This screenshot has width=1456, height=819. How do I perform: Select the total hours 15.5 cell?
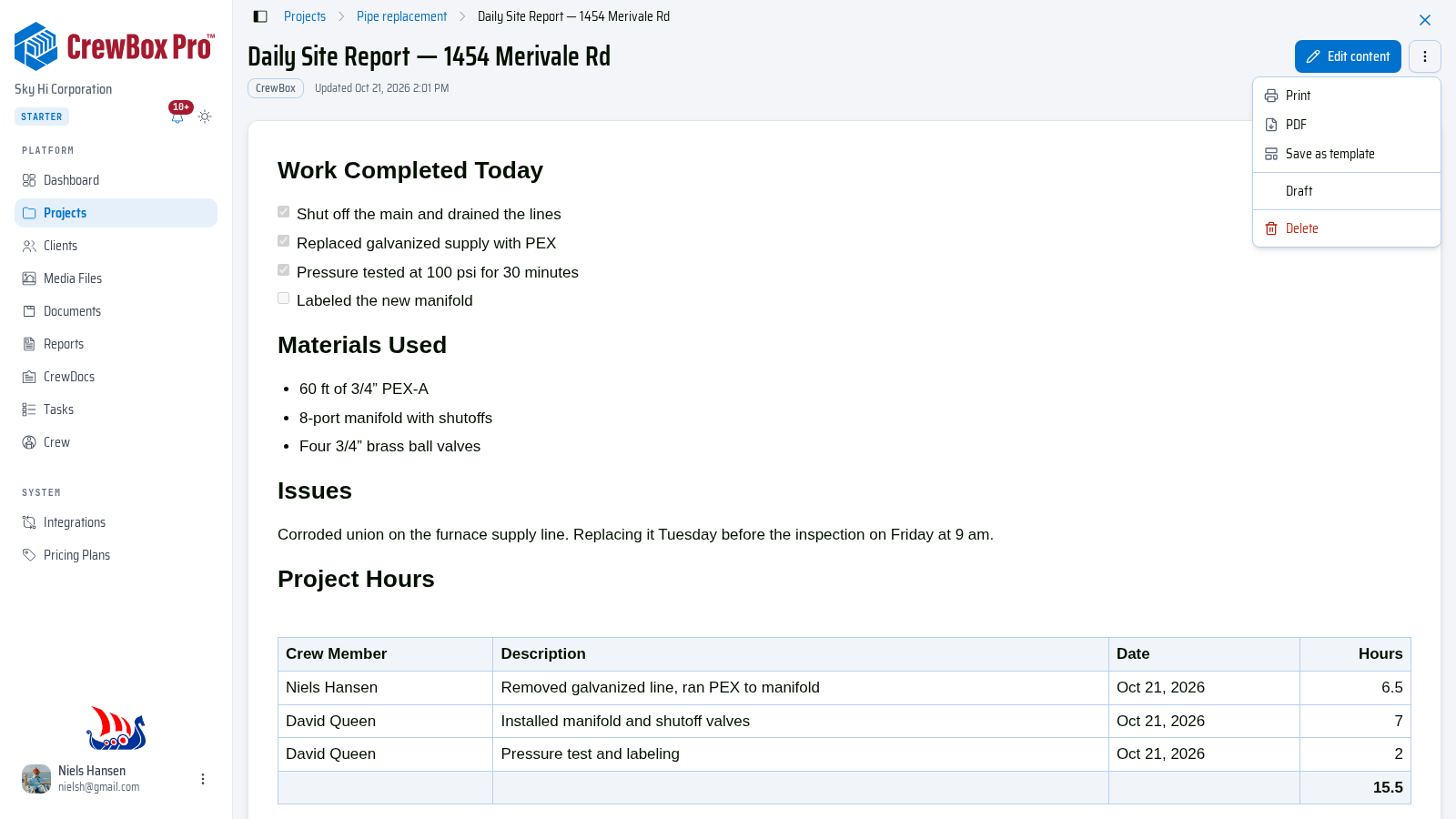click(1355, 787)
